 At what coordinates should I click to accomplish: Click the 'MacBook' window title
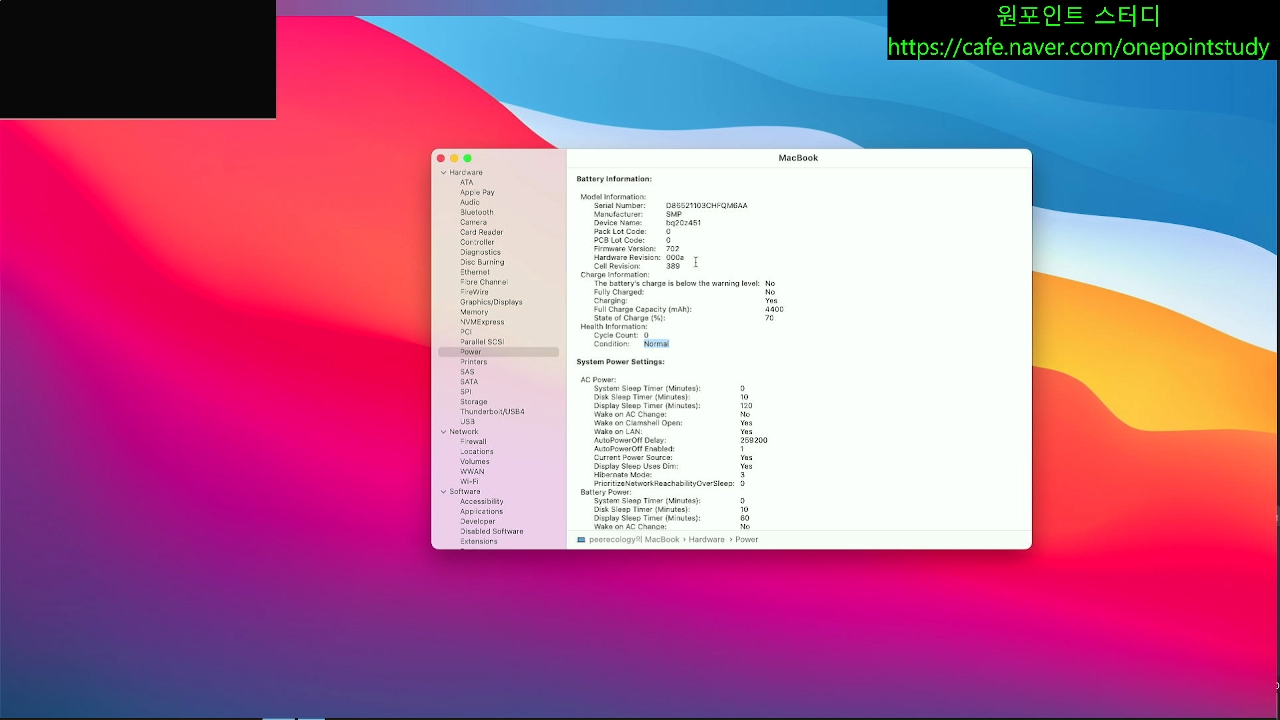pos(798,158)
